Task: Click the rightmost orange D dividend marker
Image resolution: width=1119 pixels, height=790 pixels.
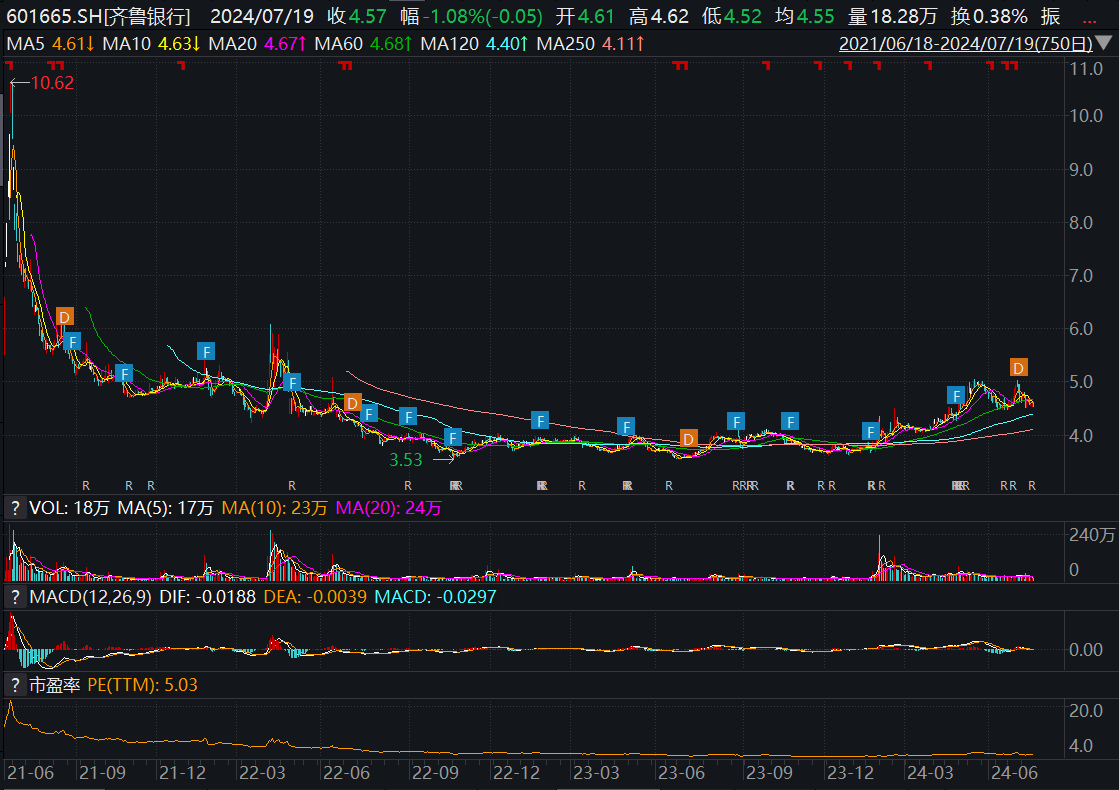Action: 1018,367
